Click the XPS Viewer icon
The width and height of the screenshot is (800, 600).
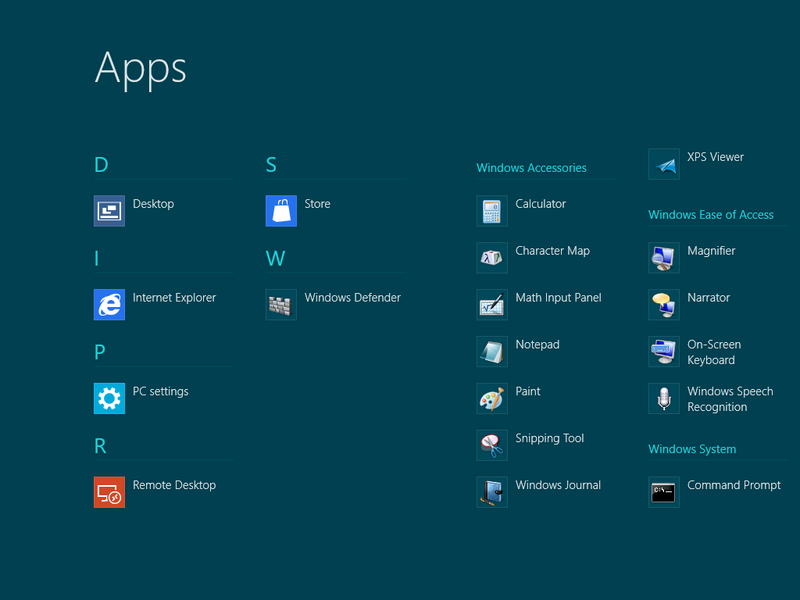coord(664,164)
